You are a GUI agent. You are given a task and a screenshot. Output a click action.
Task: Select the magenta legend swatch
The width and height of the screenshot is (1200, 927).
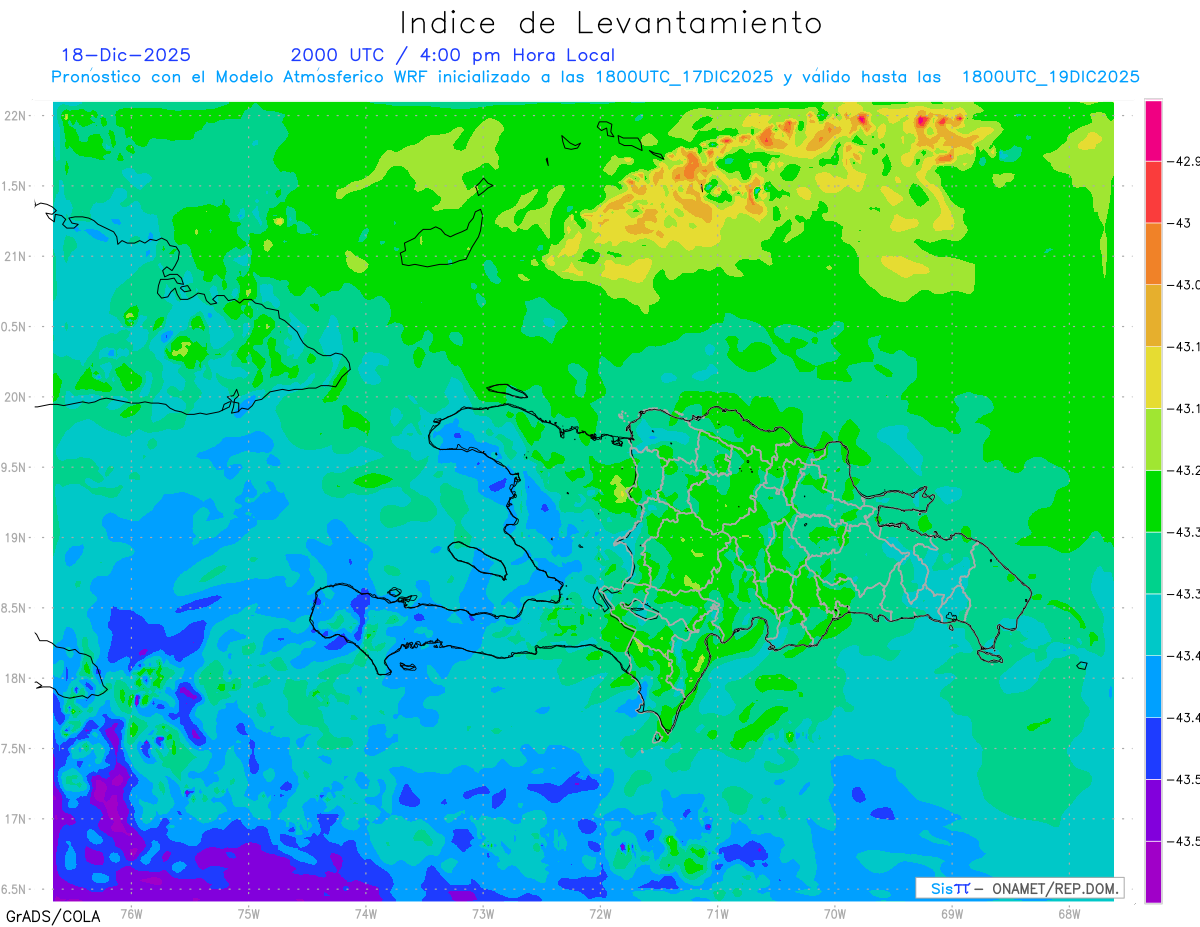click(x=1153, y=130)
